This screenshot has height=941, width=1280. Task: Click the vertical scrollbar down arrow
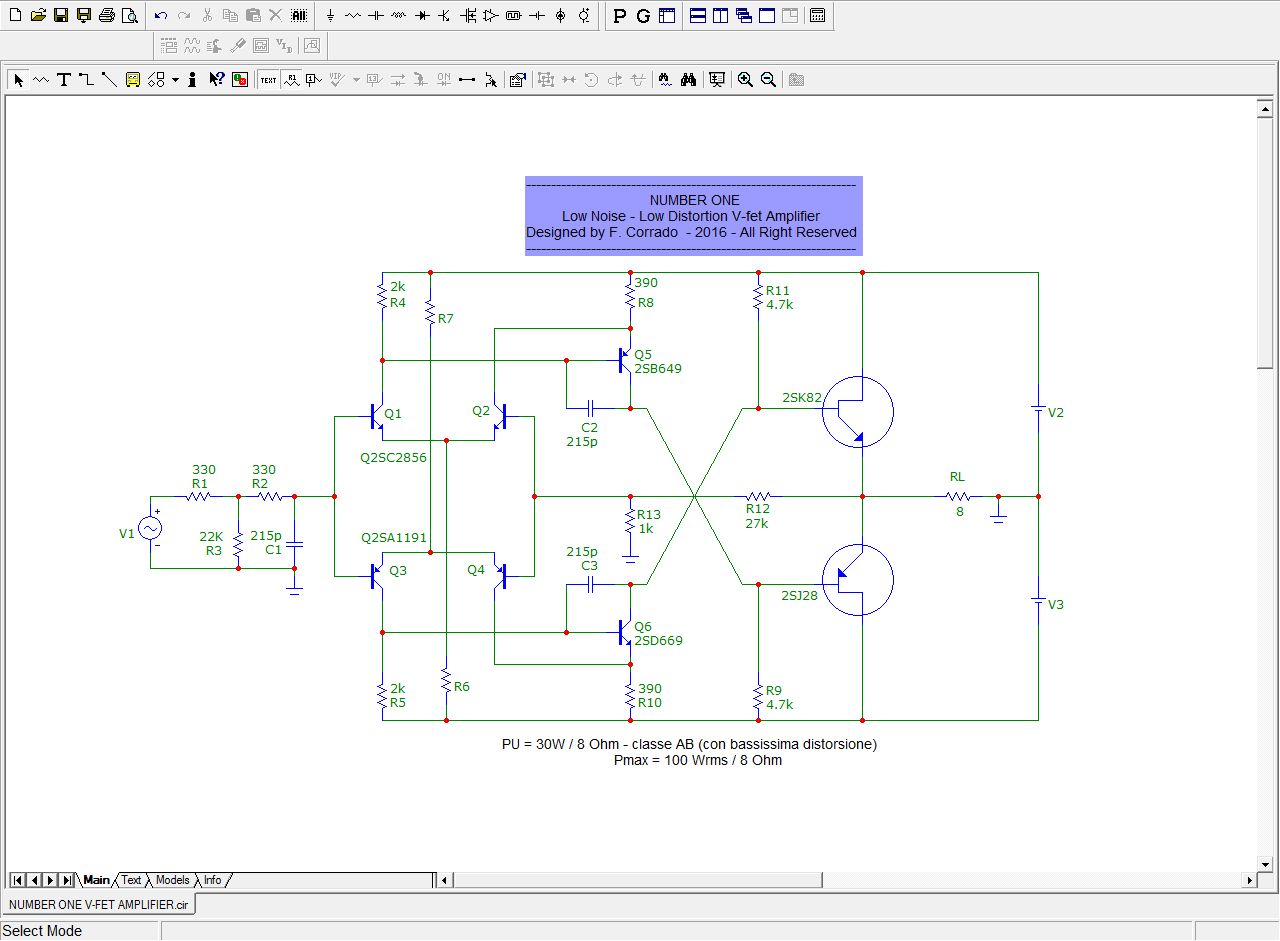(1264, 863)
